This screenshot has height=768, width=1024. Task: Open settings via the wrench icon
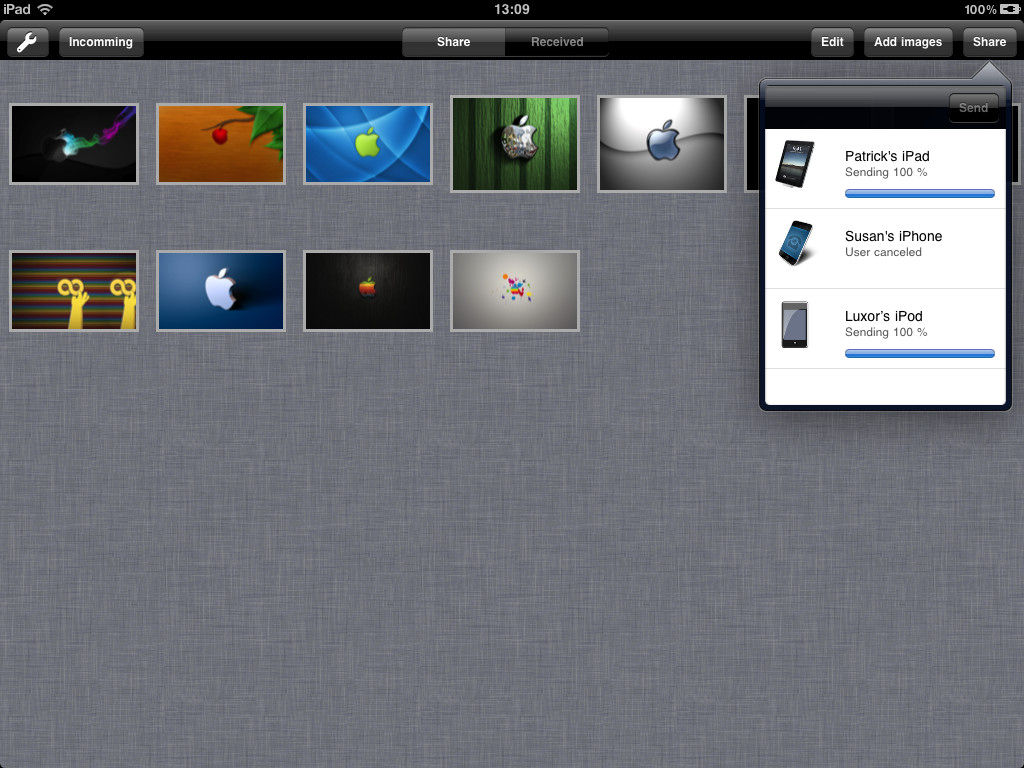27,42
